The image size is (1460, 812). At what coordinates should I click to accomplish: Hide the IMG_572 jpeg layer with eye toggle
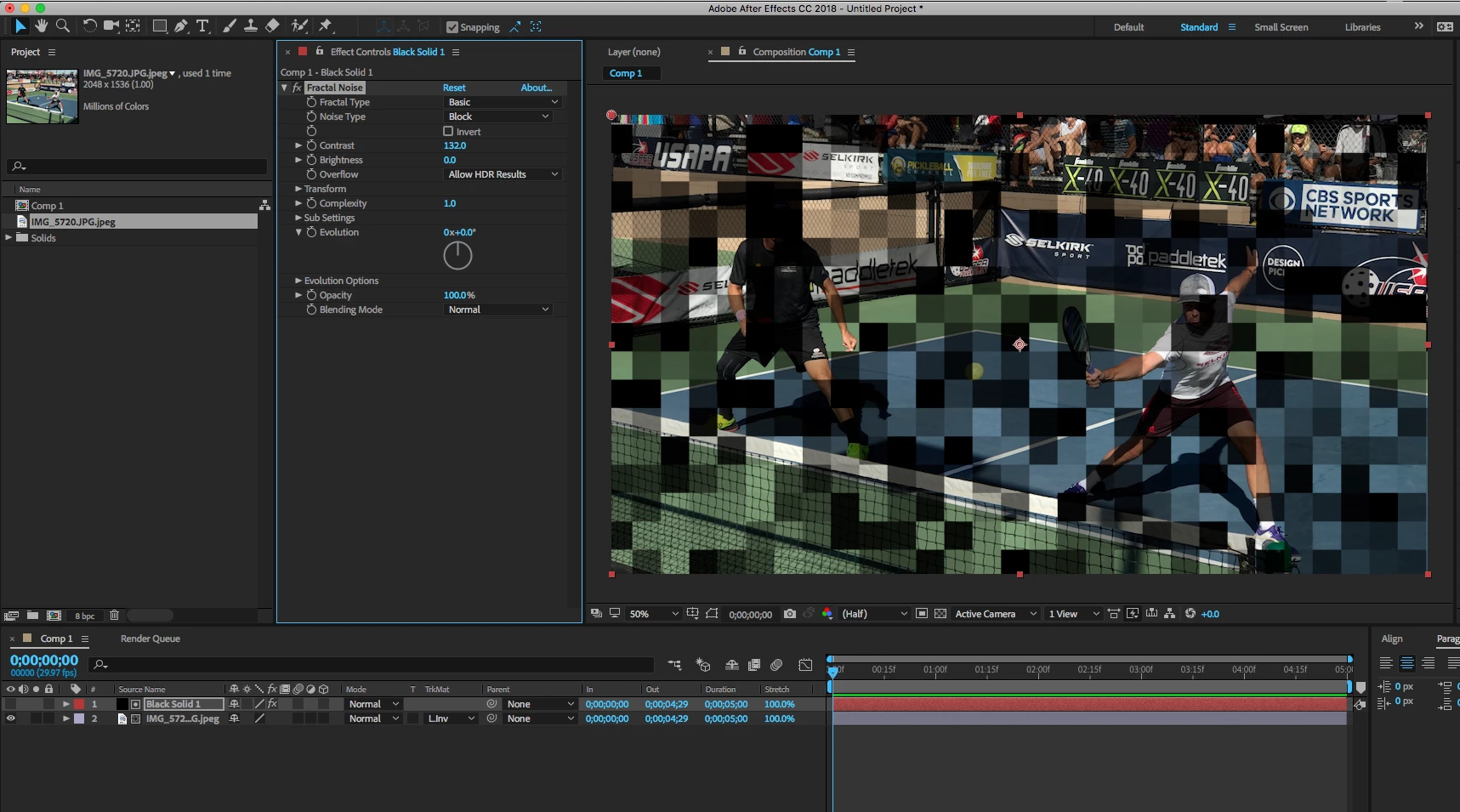point(10,718)
